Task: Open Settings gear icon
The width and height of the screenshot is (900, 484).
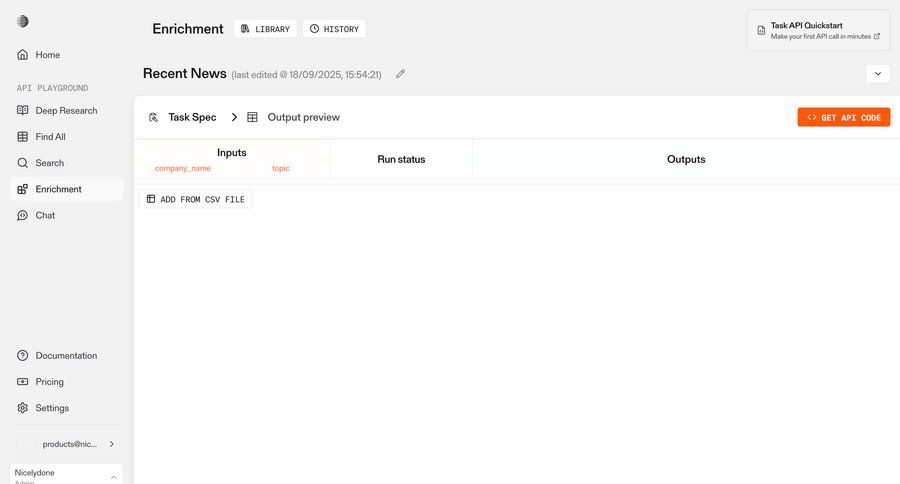Action: 23,408
